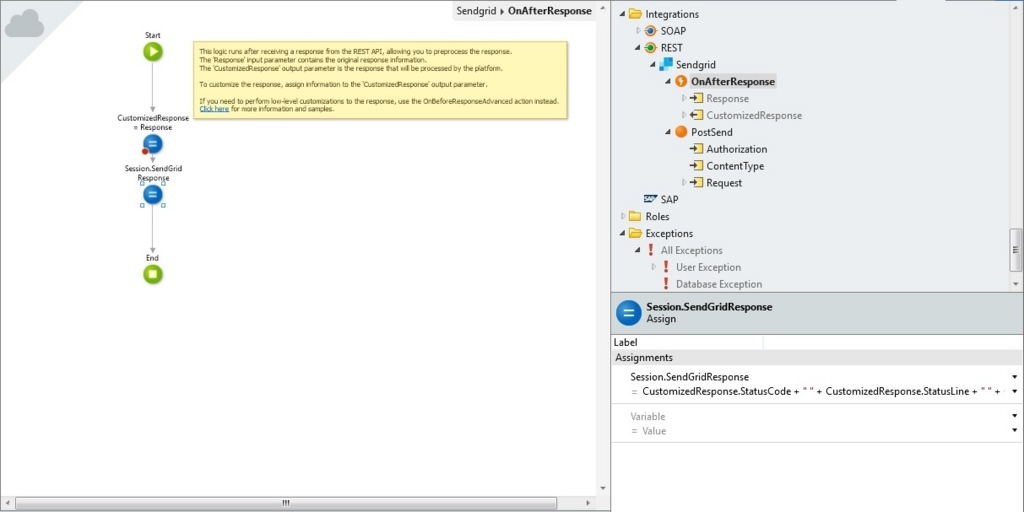1024x512 pixels.
Task: Click the Authorization parameter icon
Action: coord(696,149)
